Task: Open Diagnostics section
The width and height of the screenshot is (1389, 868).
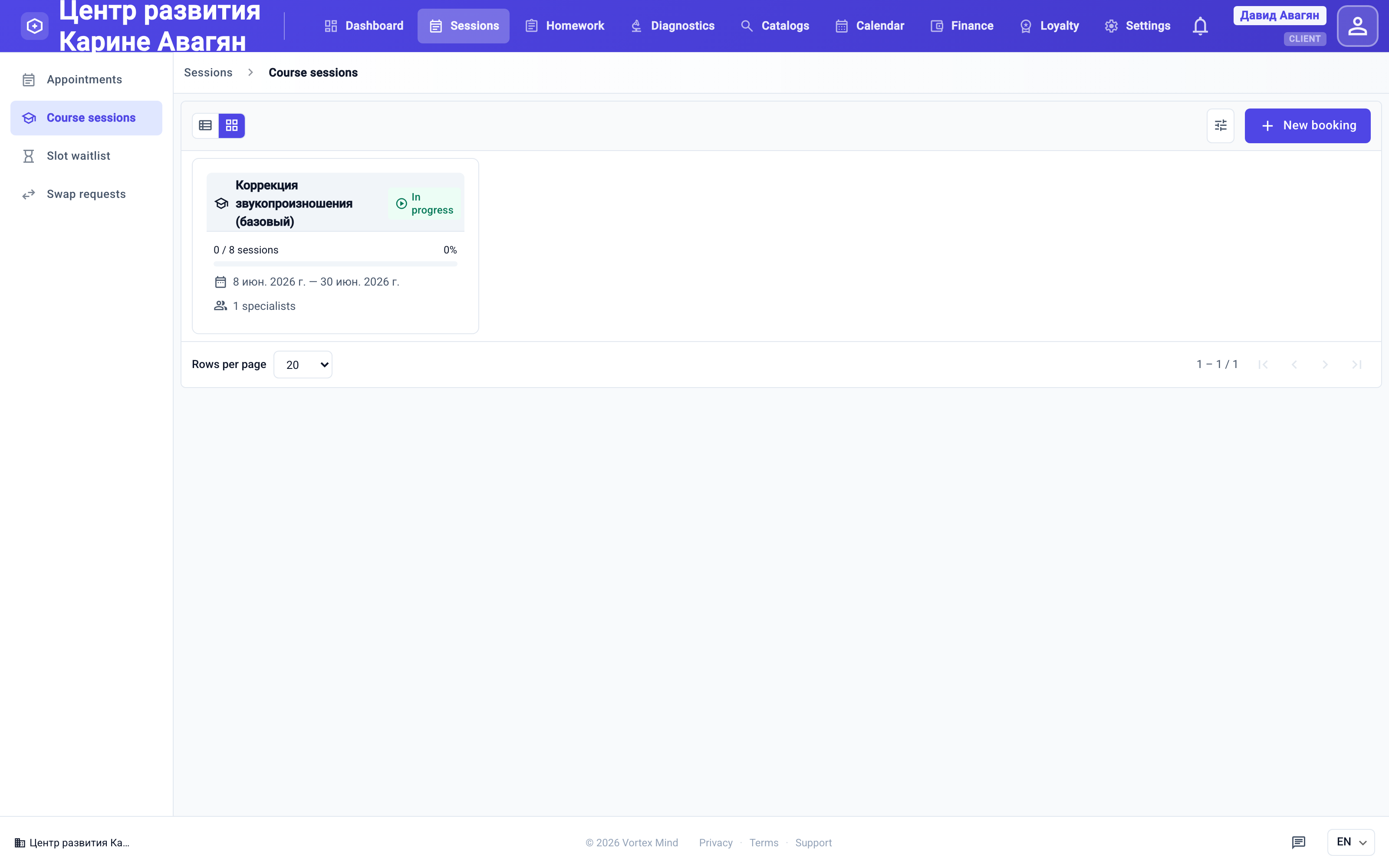Action: point(673,26)
